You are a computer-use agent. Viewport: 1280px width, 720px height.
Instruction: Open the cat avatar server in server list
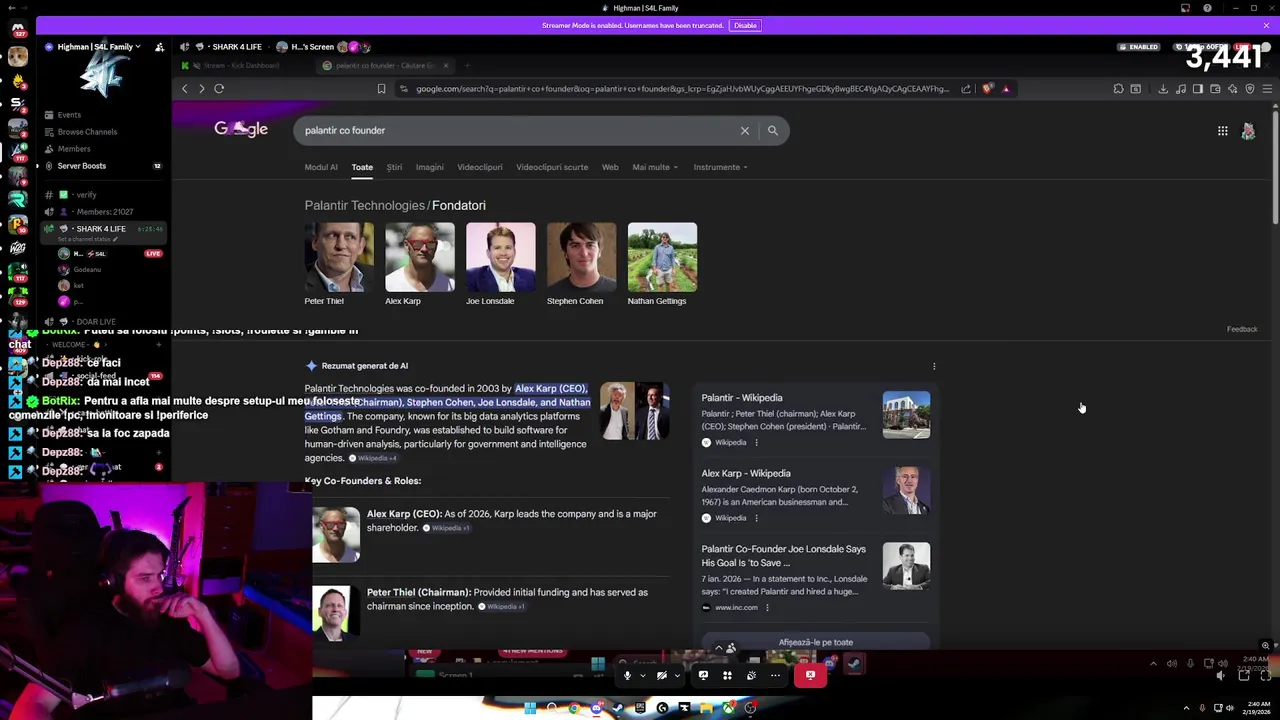17,57
